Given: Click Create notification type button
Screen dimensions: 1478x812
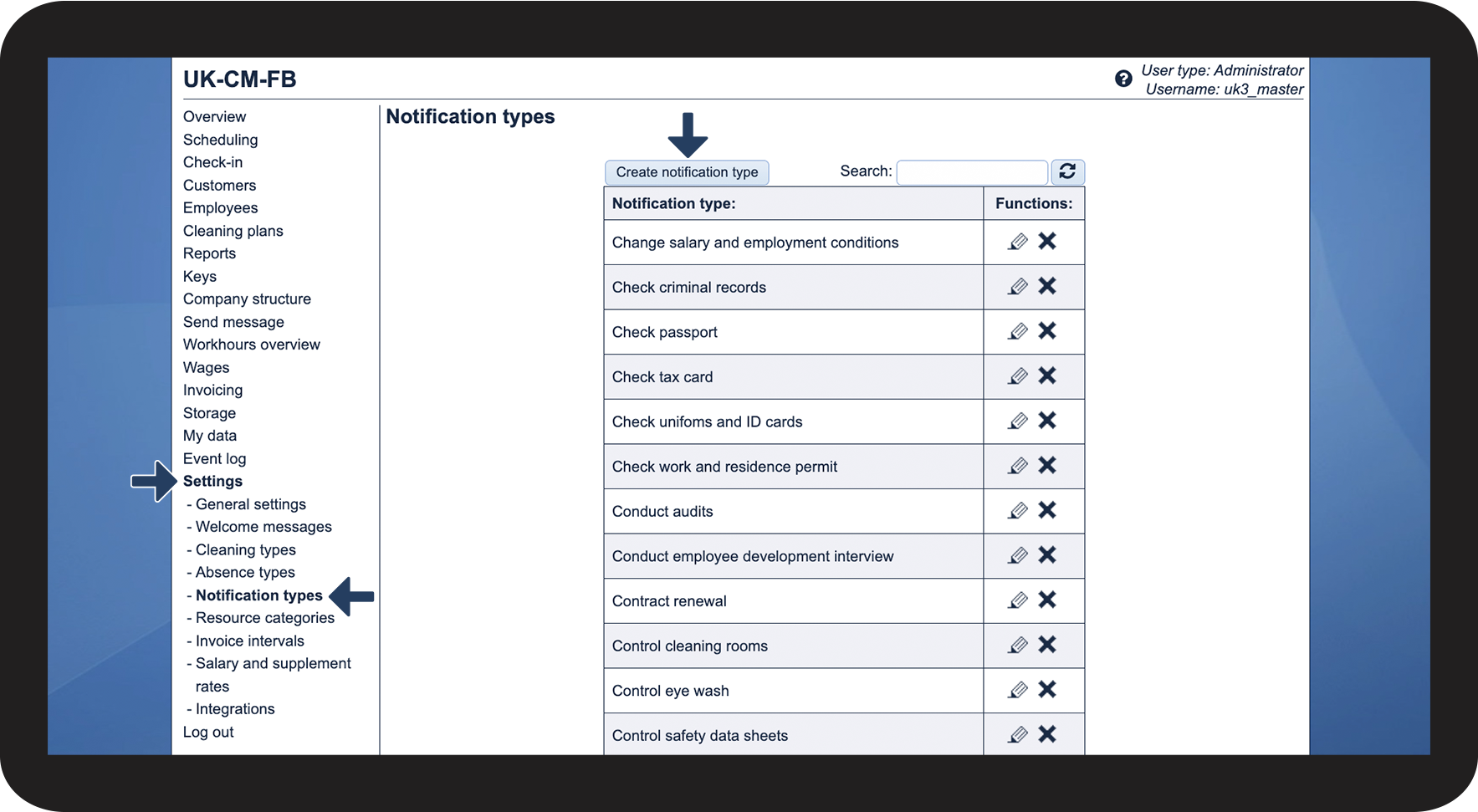Looking at the screenshot, I should pos(687,172).
